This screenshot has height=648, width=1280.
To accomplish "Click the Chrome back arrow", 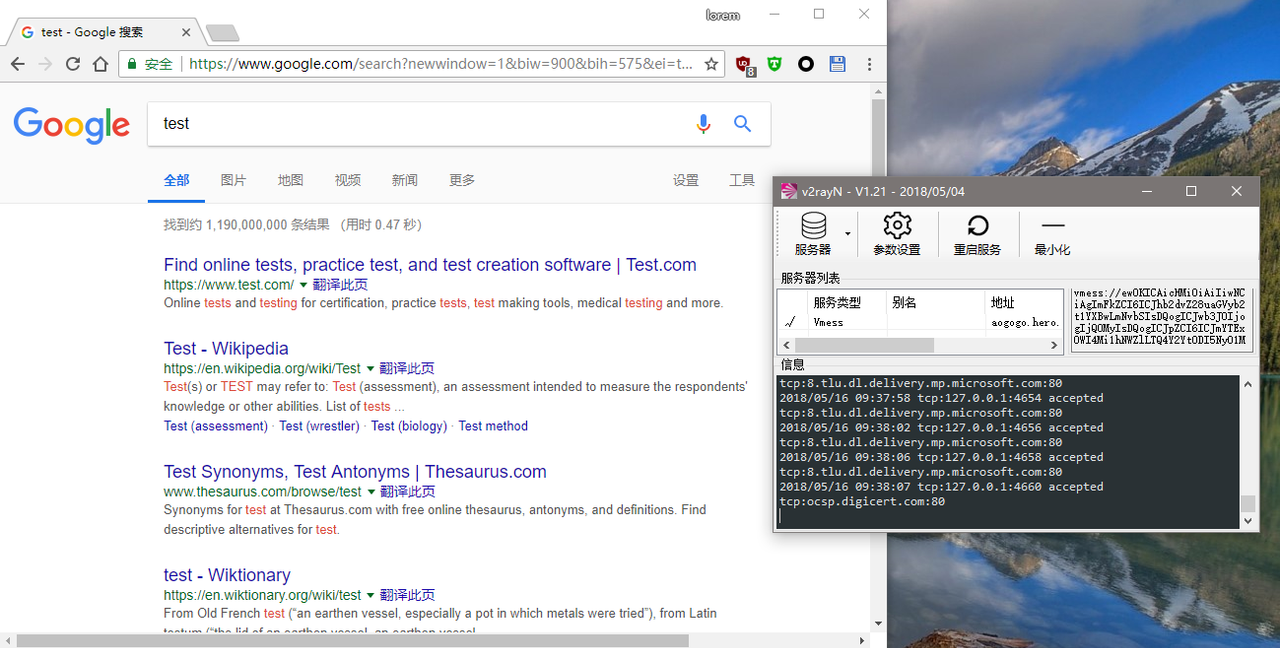I will [x=17, y=64].
